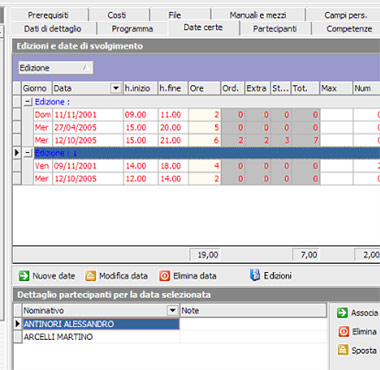Click the footer total 7,00
380x370 pixels.
305,255
